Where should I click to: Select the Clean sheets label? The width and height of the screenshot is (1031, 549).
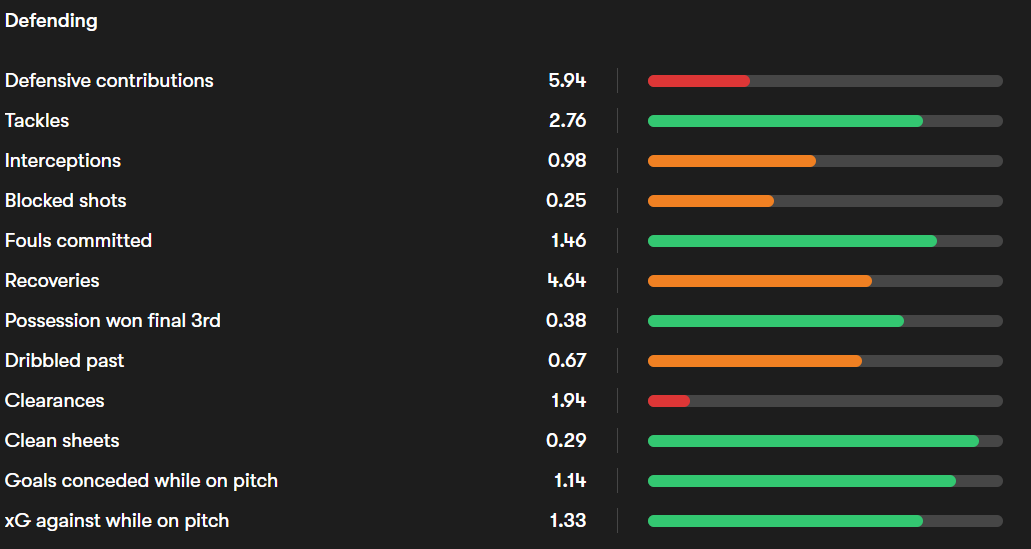62,441
